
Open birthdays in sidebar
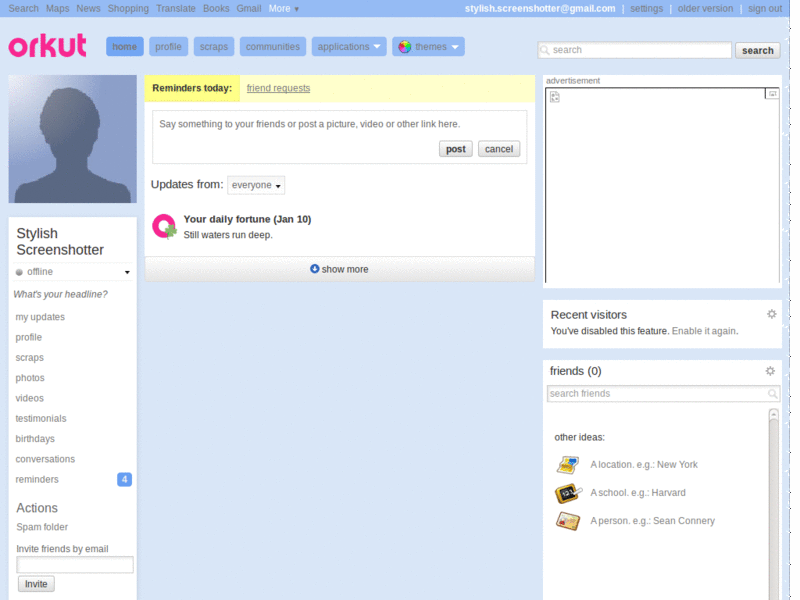point(35,439)
